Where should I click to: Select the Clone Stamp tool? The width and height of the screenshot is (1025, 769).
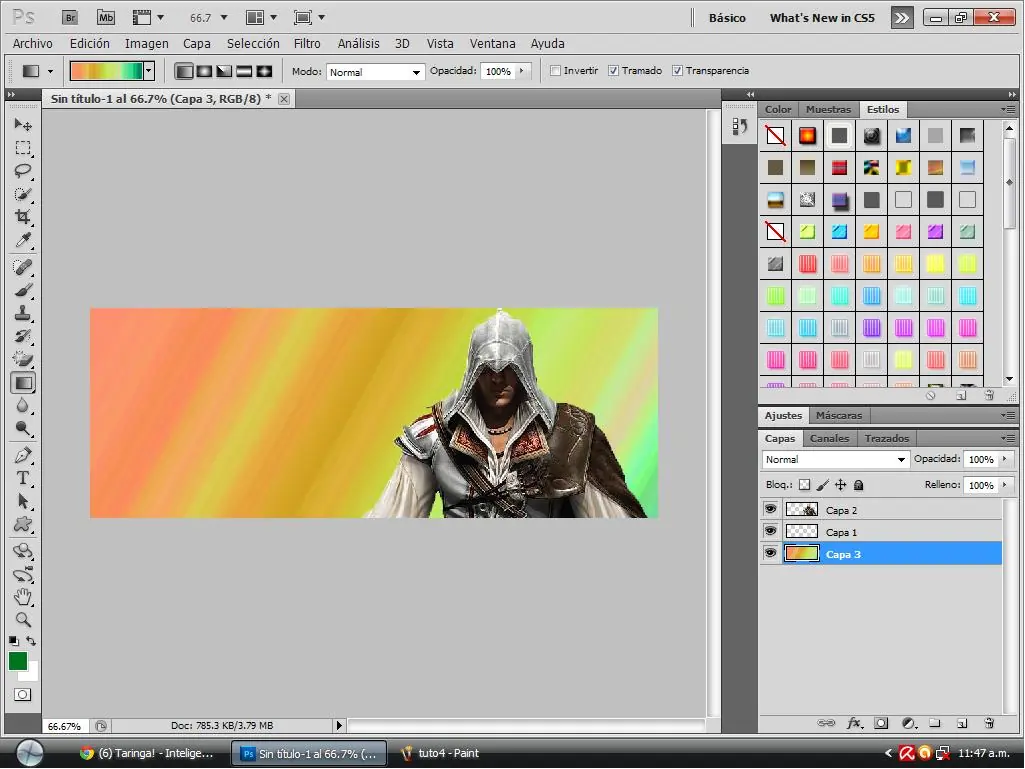(x=23, y=313)
